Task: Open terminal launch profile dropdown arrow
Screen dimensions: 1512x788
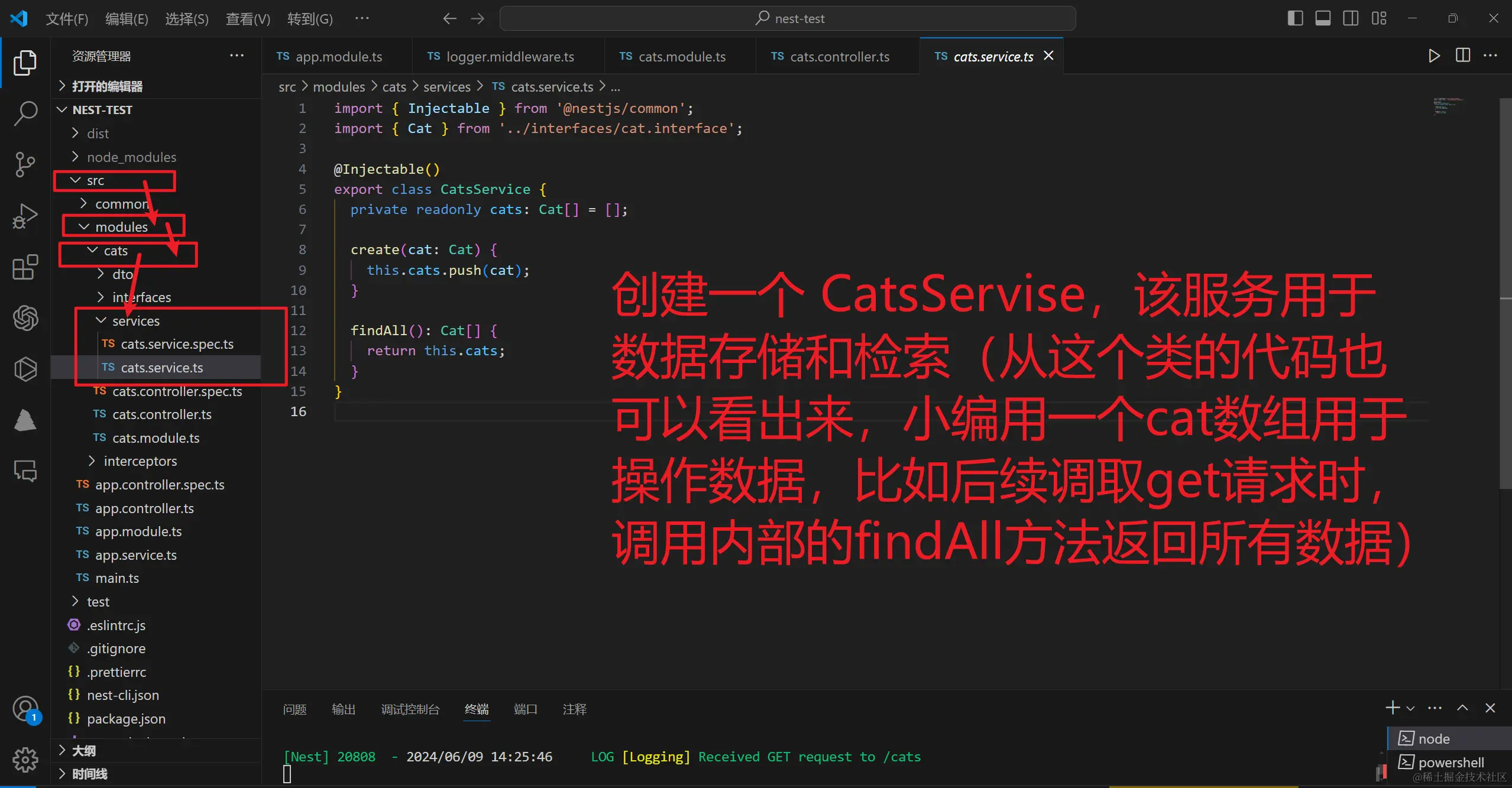Action: tap(1410, 708)
